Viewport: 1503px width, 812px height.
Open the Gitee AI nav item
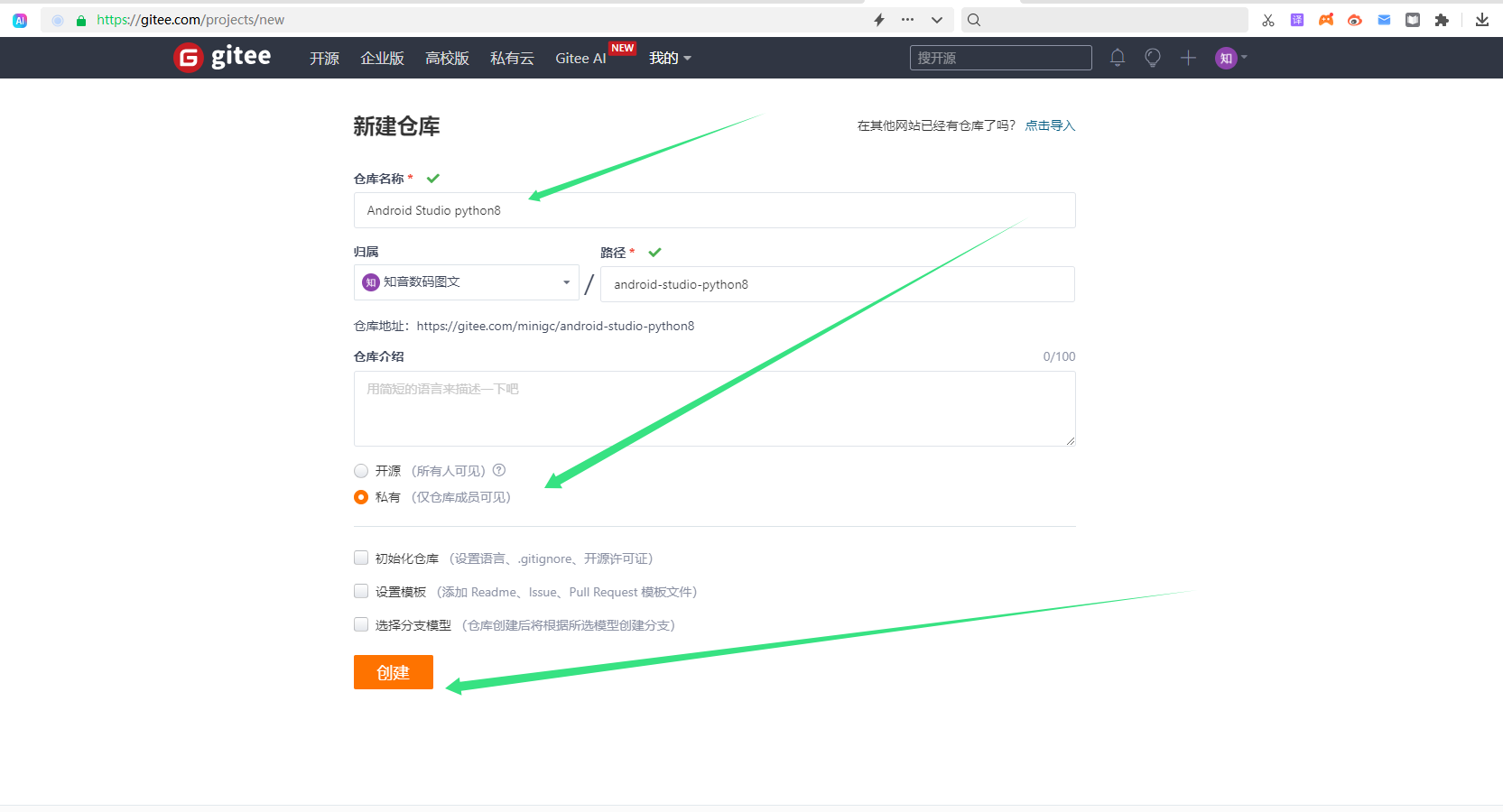(x=580, y=59)
